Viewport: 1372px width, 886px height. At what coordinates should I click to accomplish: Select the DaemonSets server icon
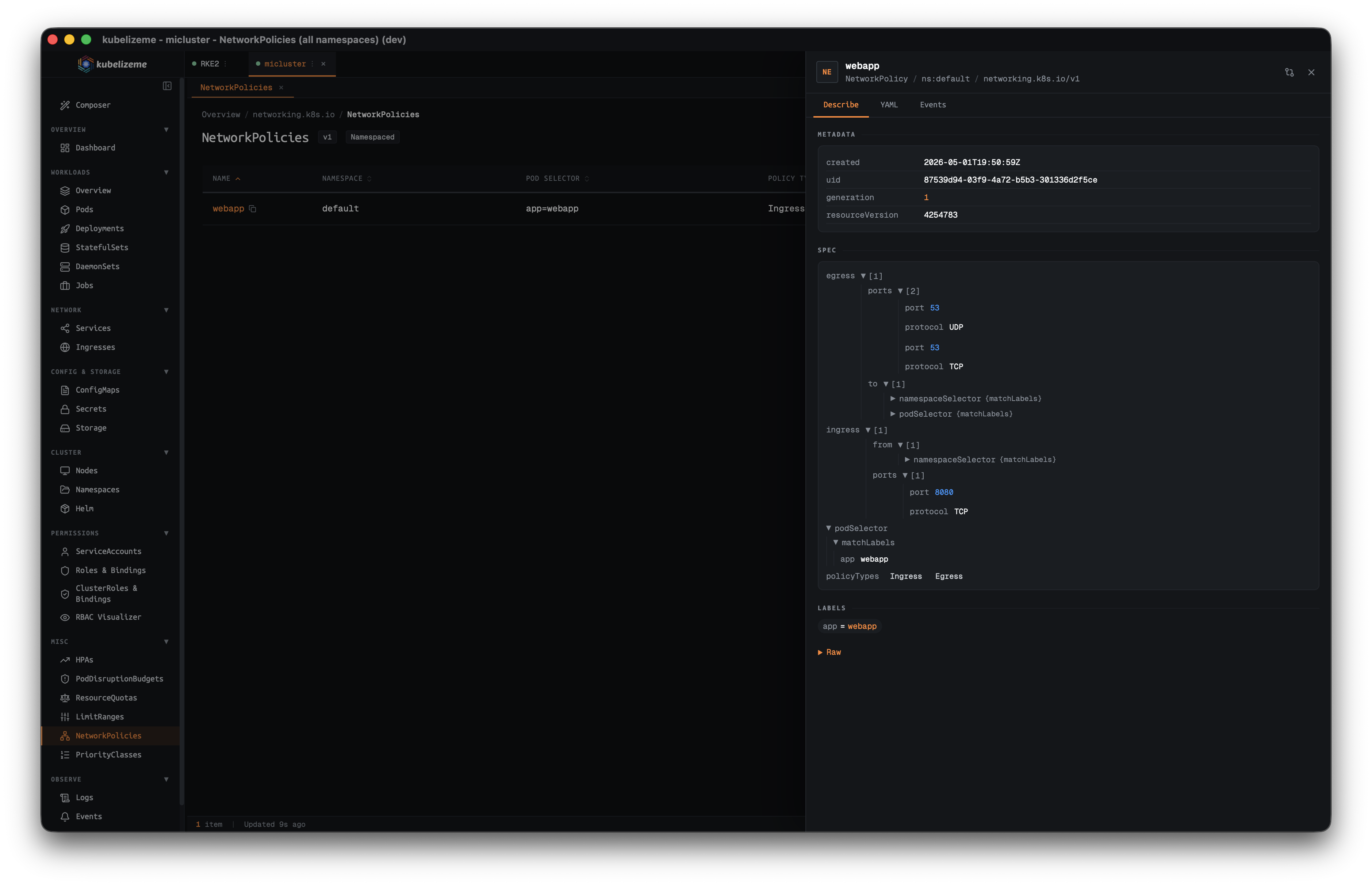click(x=65, y=266)
